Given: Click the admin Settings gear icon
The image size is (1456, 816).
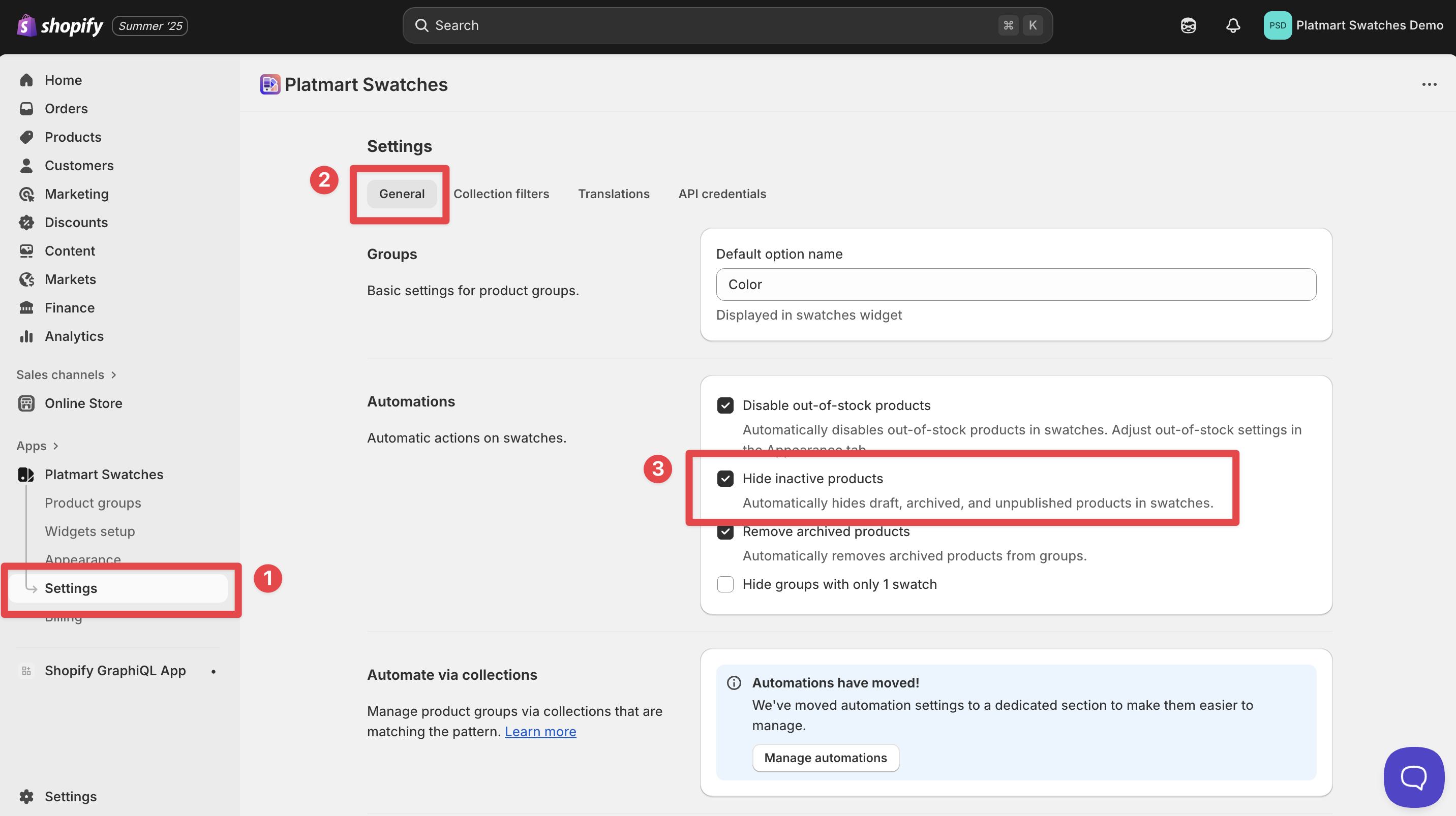Looking at the screenshot, I should (26, 796).
